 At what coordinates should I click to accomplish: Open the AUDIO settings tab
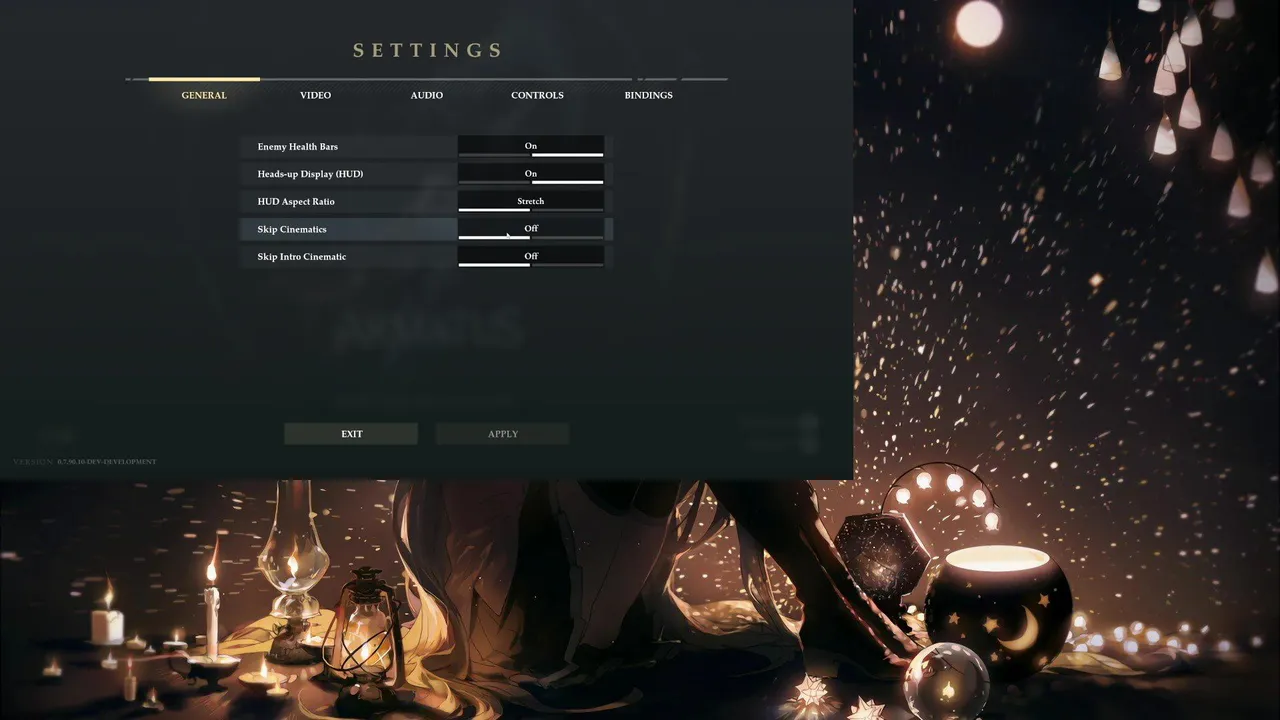coord(426,95)
